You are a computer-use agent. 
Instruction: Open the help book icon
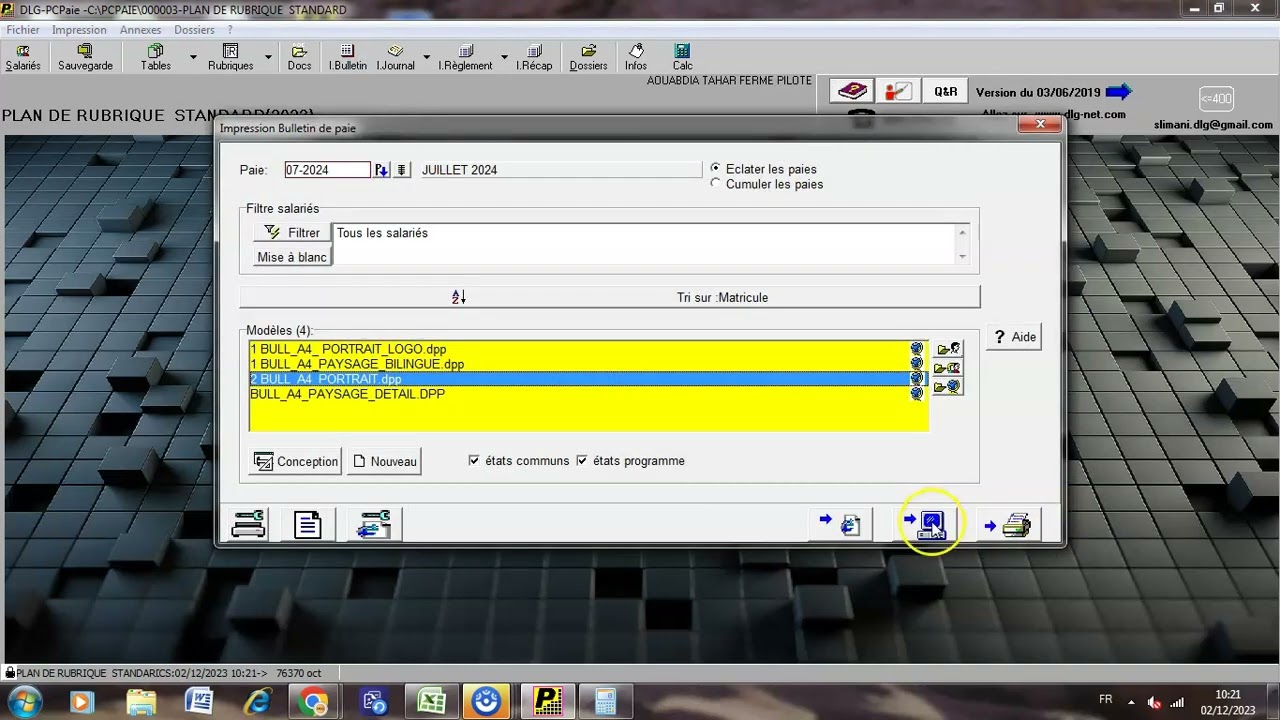click(852, 91)
